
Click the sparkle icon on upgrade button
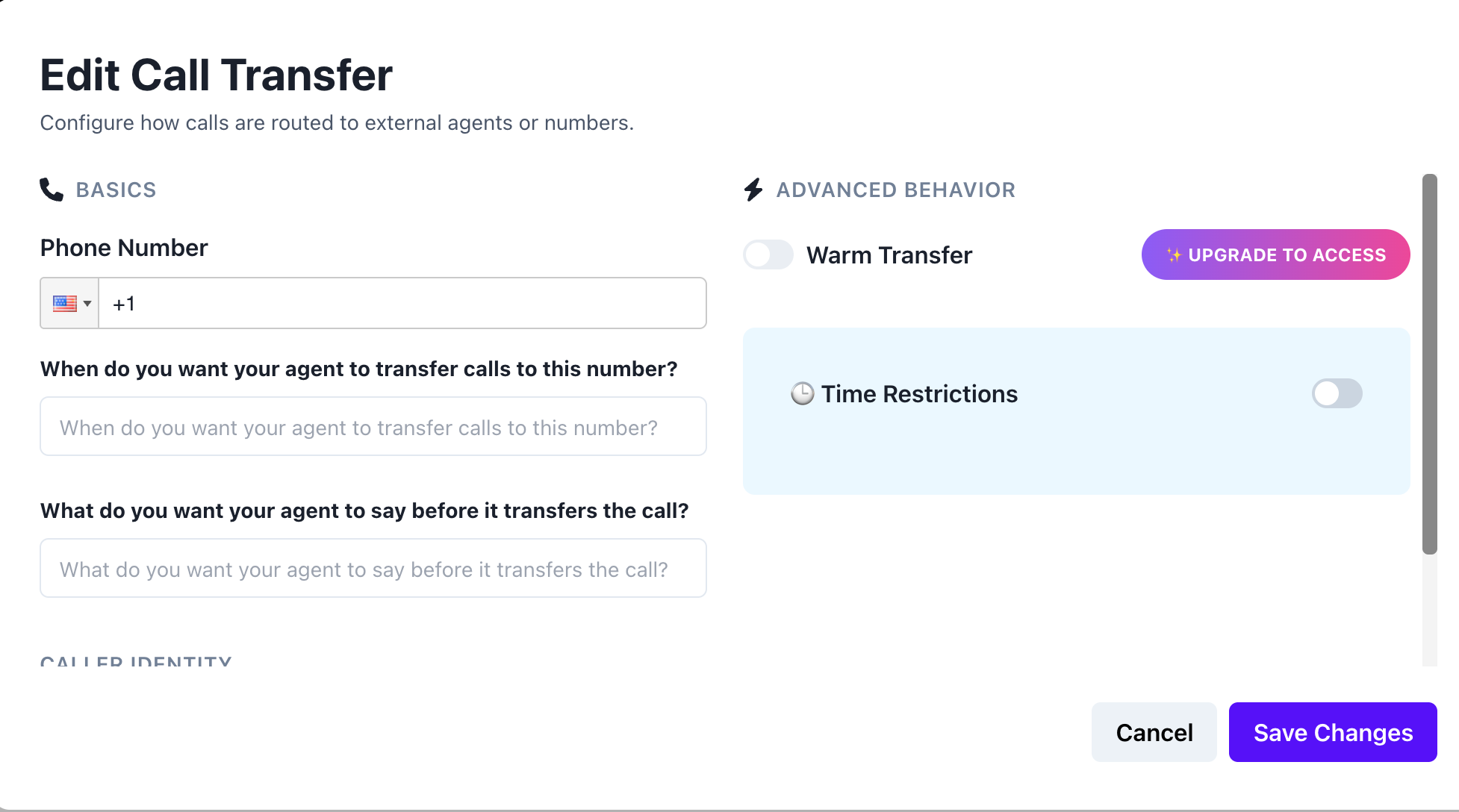[1174, 254]
